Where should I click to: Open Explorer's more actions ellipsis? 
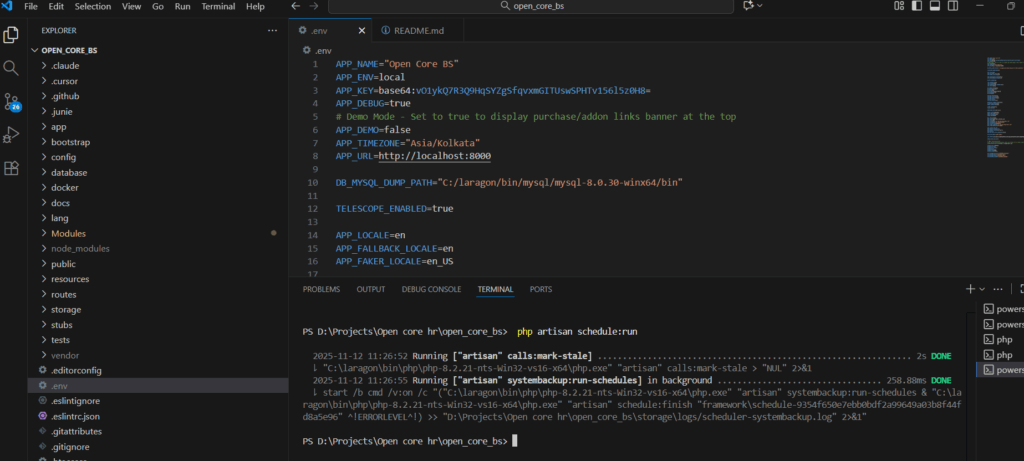pyautogui.click(x=274, y=30)
